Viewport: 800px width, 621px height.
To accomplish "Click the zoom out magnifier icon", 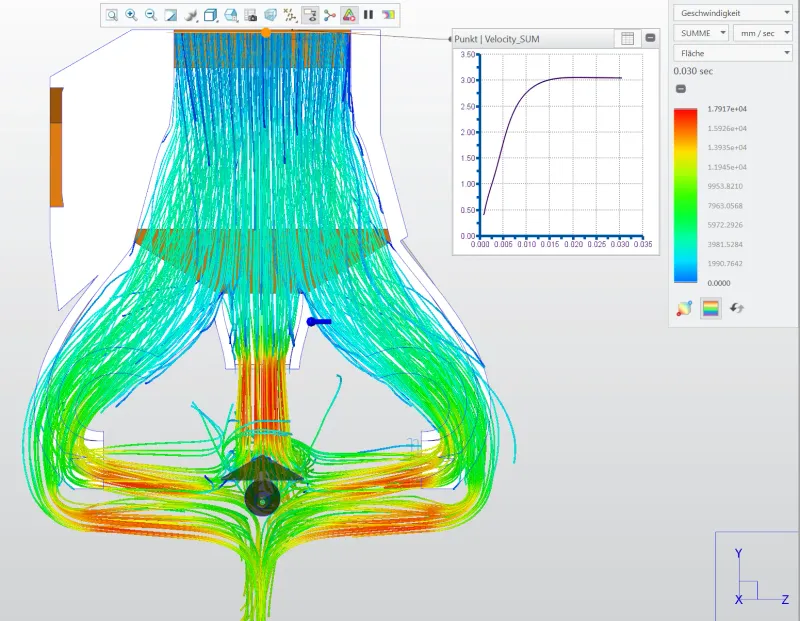I will [151, 15].
